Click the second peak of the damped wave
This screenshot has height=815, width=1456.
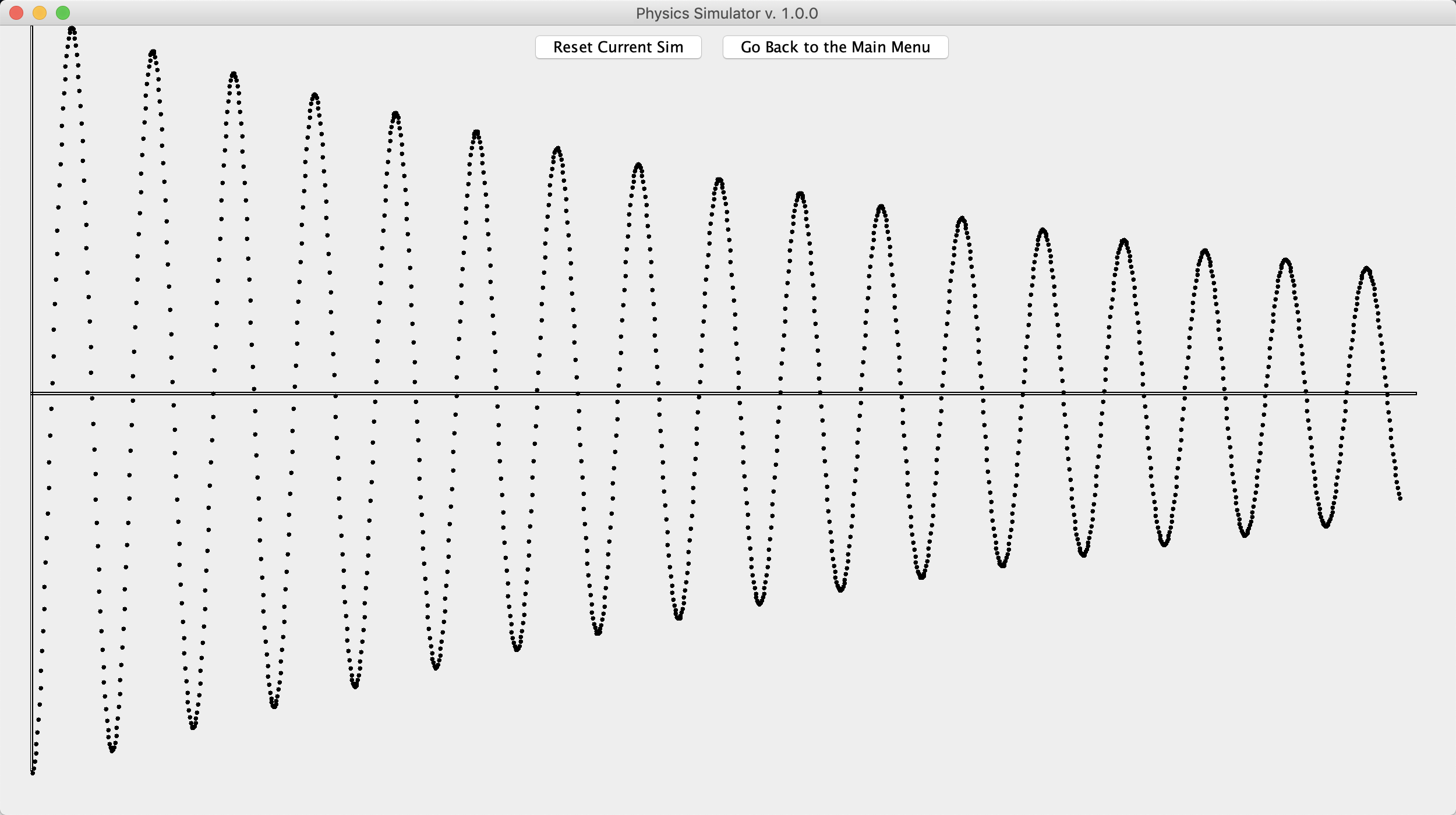tap(153, 52)
